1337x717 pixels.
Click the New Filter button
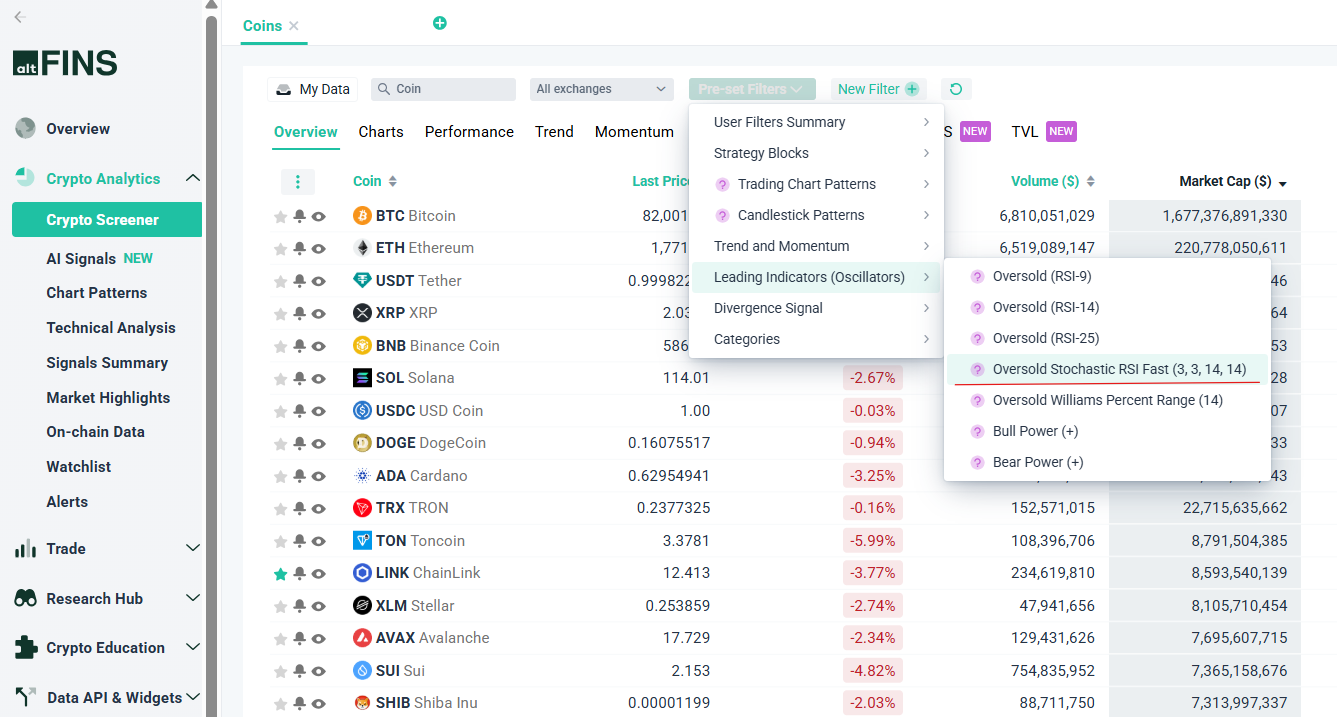[877, 89]
